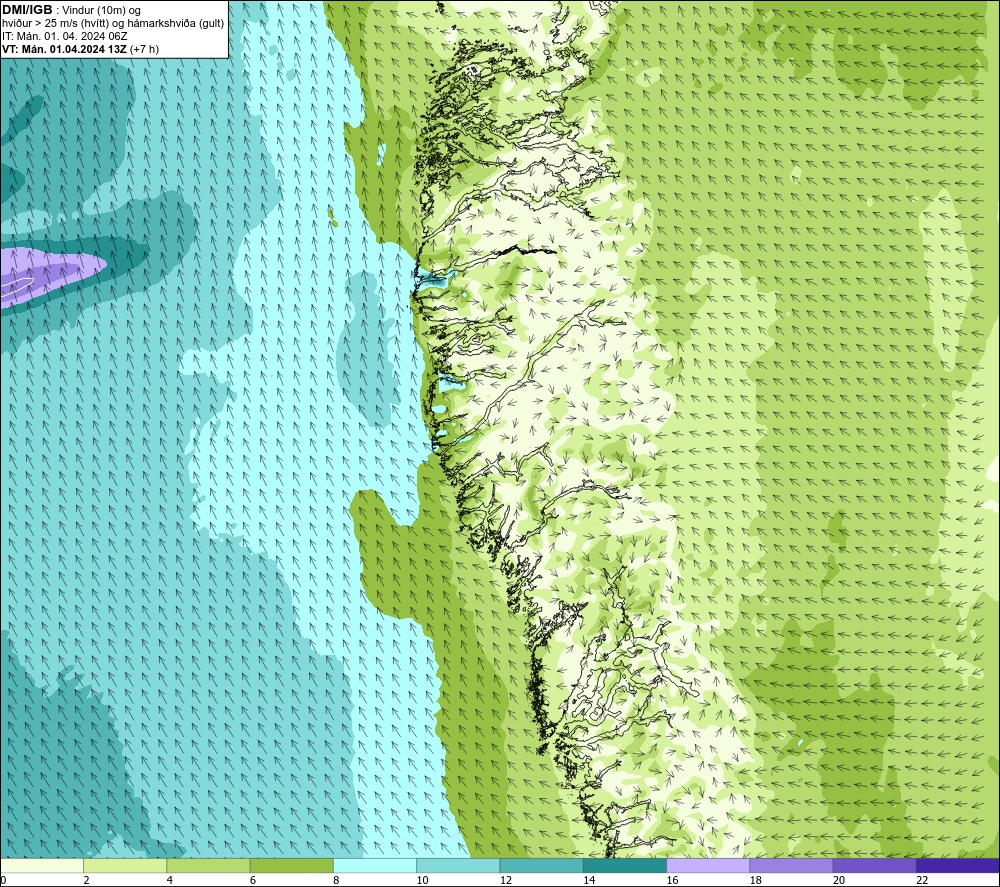The width and height of the screenshot is (1000, 887).
Task: Click the 20–22 m/s violet legend swatch
Action: pyautogui.click(x=874, y=866)
